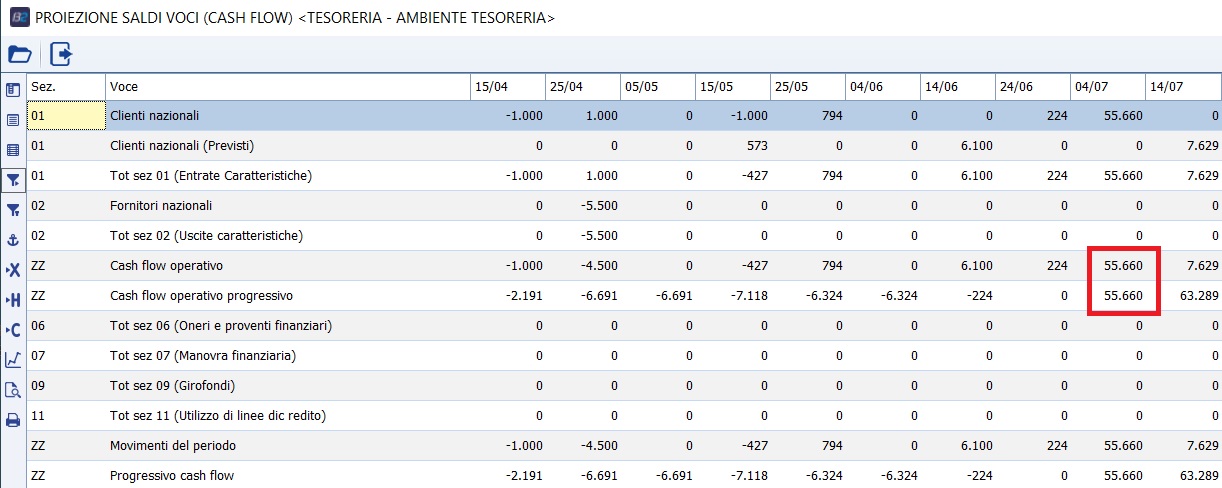Click the printer icon in sidebar
The image size is (1222, 488).
[13, 420]
